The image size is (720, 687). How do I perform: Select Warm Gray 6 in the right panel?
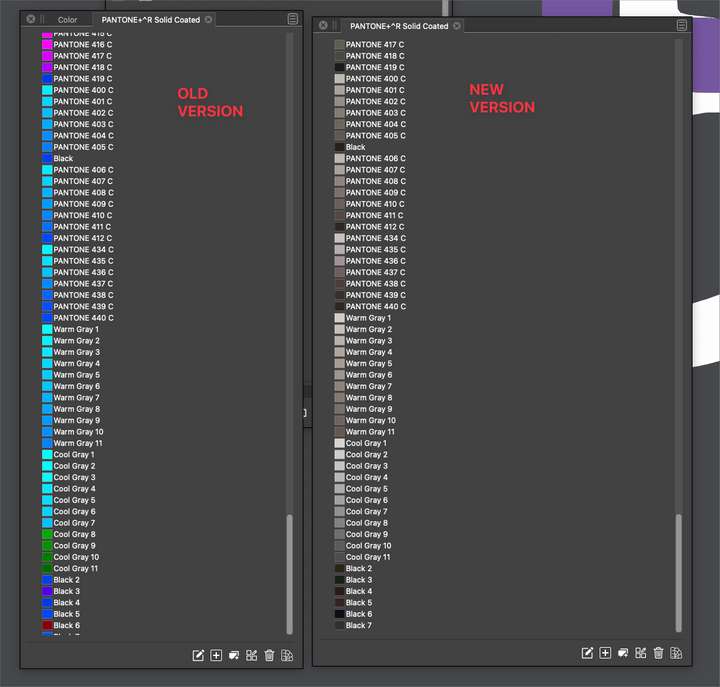[x=369, y=375]
